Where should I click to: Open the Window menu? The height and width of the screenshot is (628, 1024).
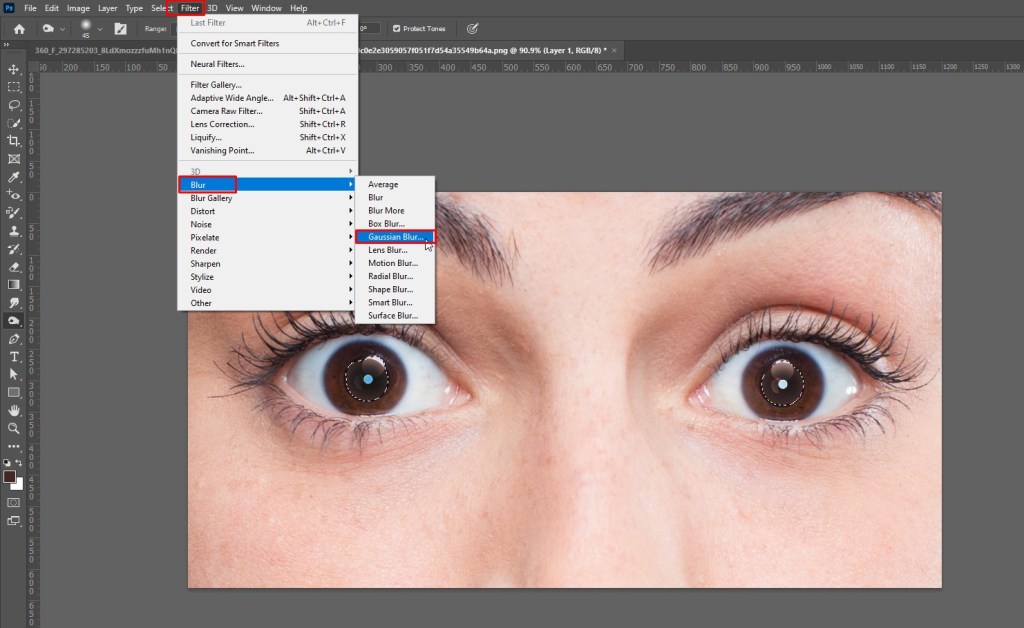pyautogui.click(x=266, y=8)
